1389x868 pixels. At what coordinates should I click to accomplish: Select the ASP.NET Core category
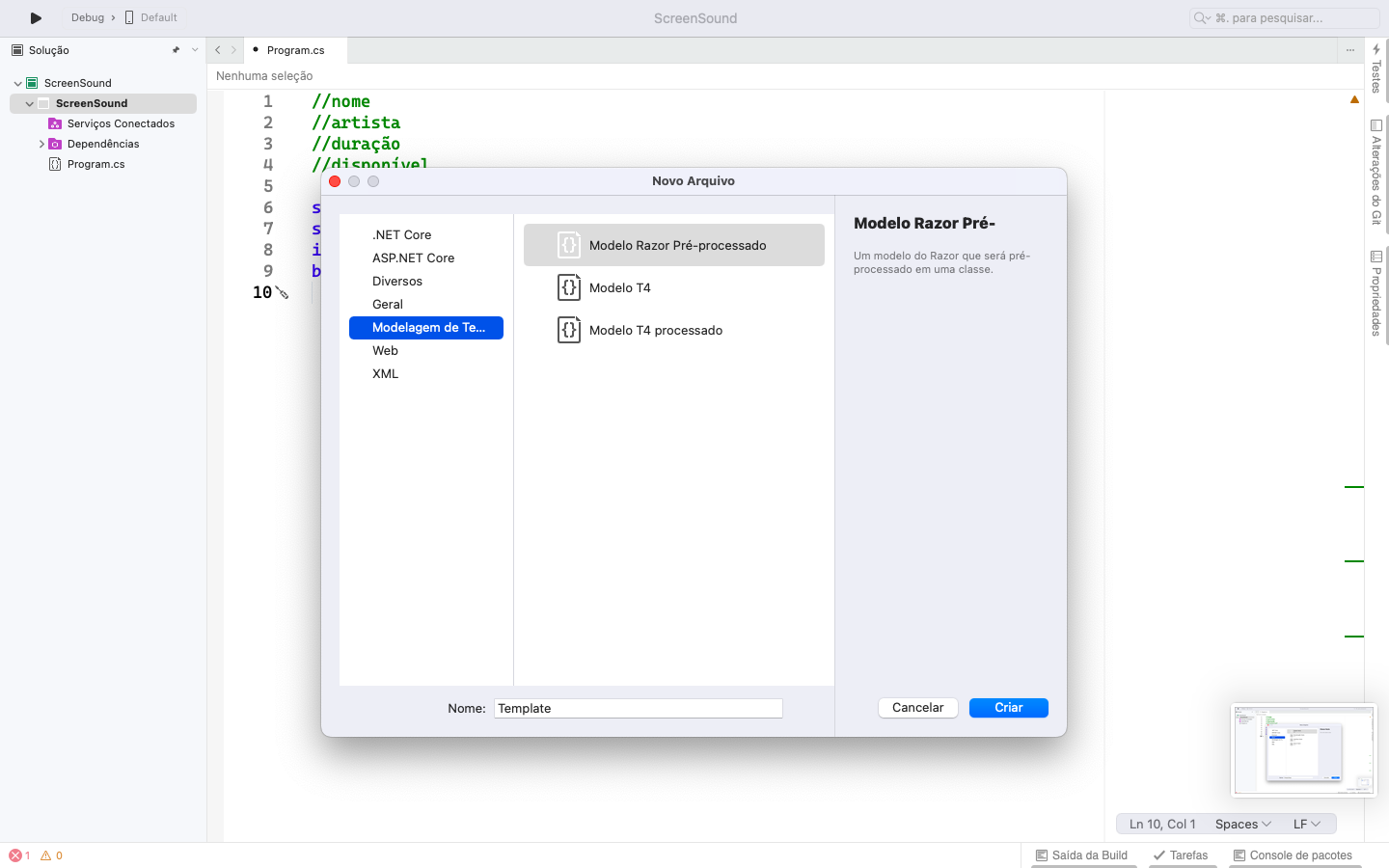point(426,258)
